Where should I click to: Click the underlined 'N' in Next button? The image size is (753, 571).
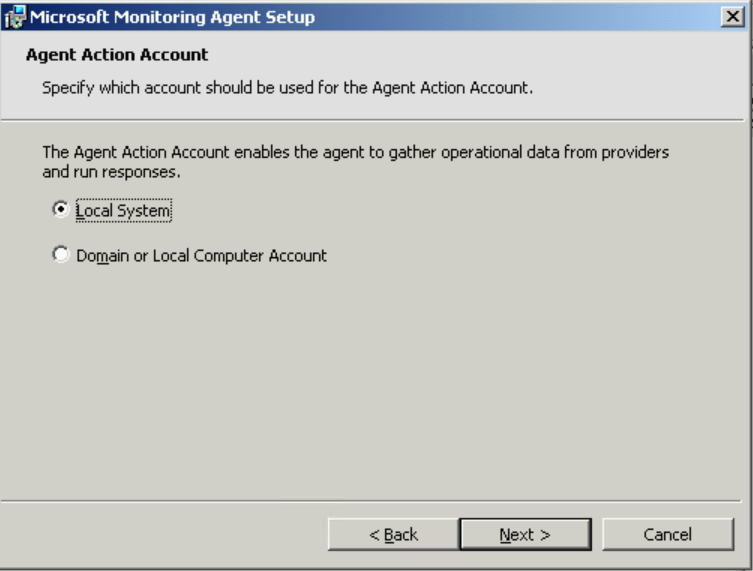pyautogui.click(x=505, y=535)
